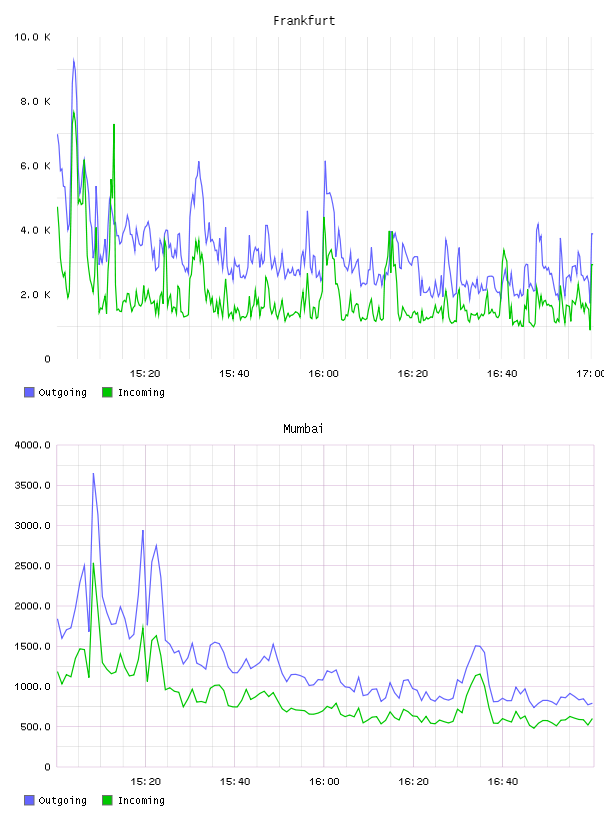The height and width of the screenshot is (816, 608).
Task: Click the 4000.0 axis label in Mumbai chart
Action: [32, 445]
